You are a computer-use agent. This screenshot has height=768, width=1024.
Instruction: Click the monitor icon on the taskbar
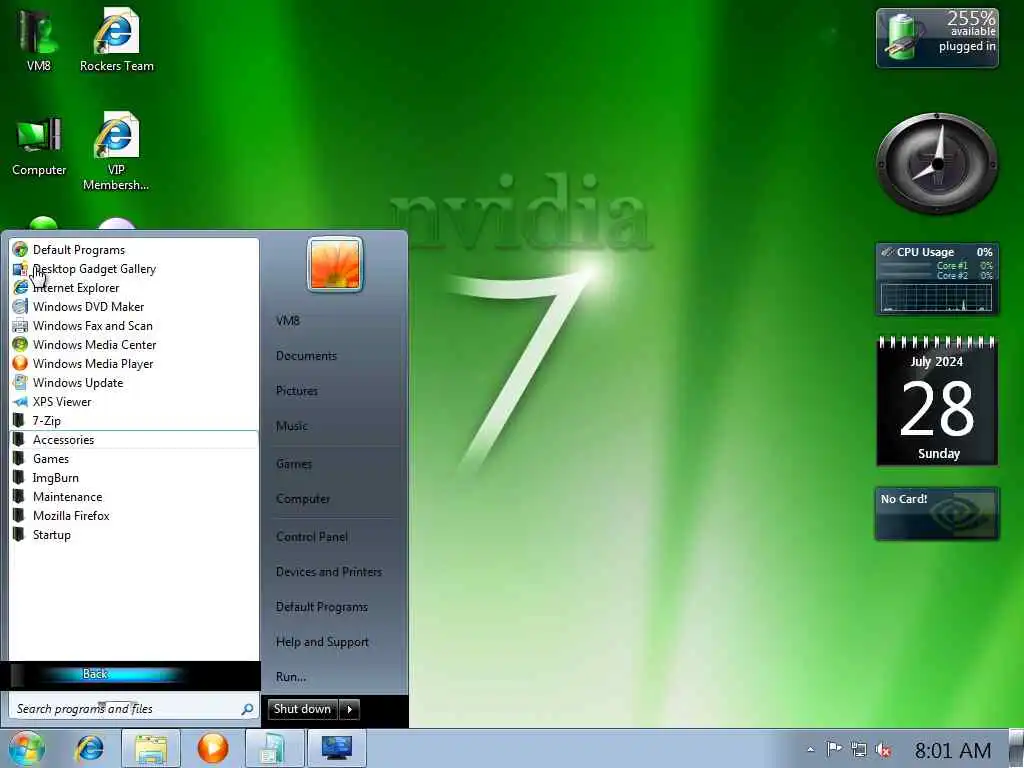pyautogui.click(x=336, y=748)
